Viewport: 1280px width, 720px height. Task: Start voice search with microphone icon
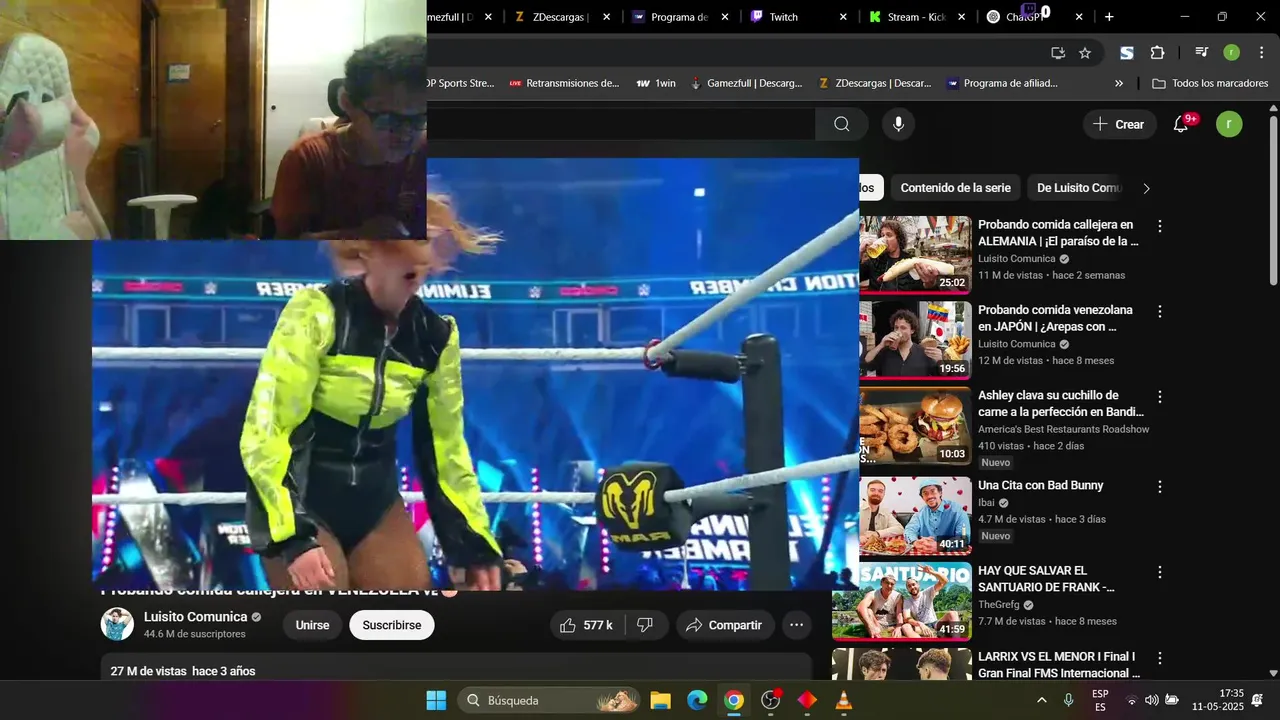click(x=898, y=124)
